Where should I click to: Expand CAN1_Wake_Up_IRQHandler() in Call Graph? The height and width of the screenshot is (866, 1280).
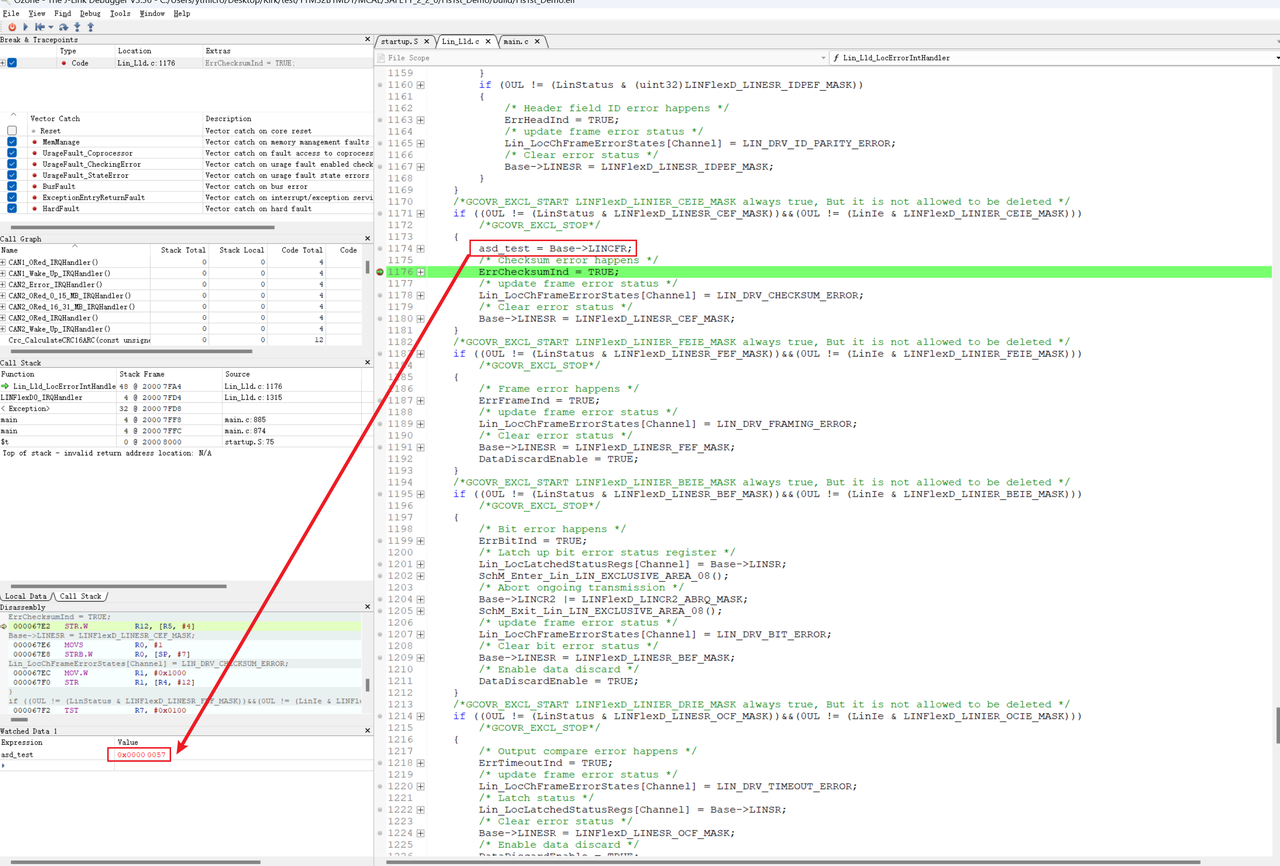tap(3, 273)
